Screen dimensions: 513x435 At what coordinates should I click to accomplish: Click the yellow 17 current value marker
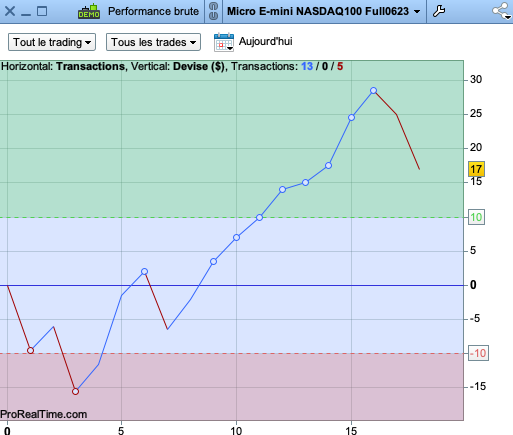(x=476, y=169)
